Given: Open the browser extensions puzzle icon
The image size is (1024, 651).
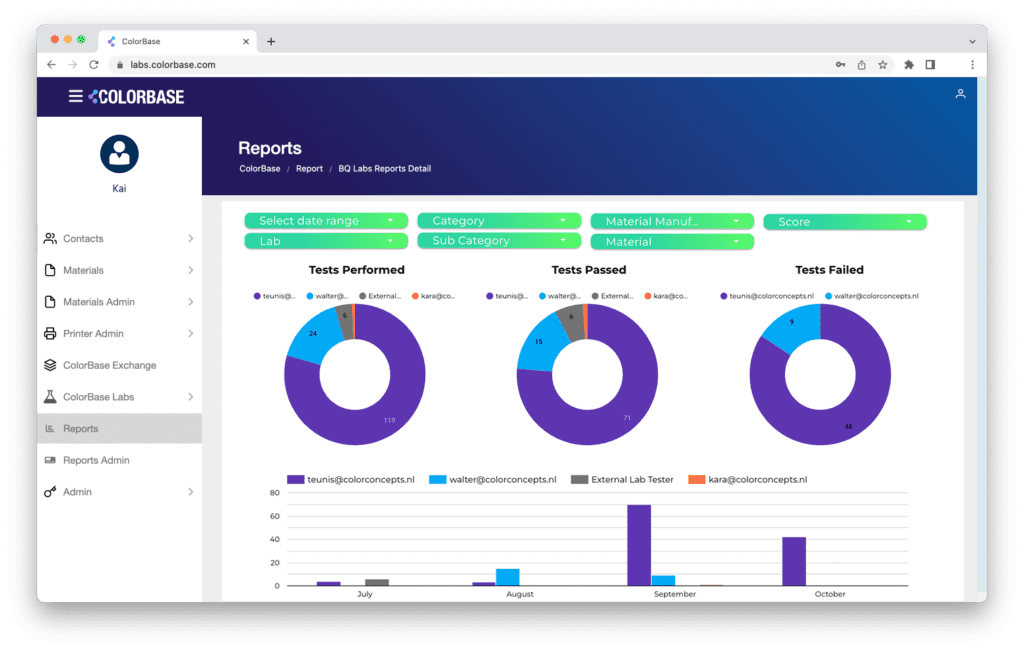Looking at the screenshot, I should click(908, 65).
